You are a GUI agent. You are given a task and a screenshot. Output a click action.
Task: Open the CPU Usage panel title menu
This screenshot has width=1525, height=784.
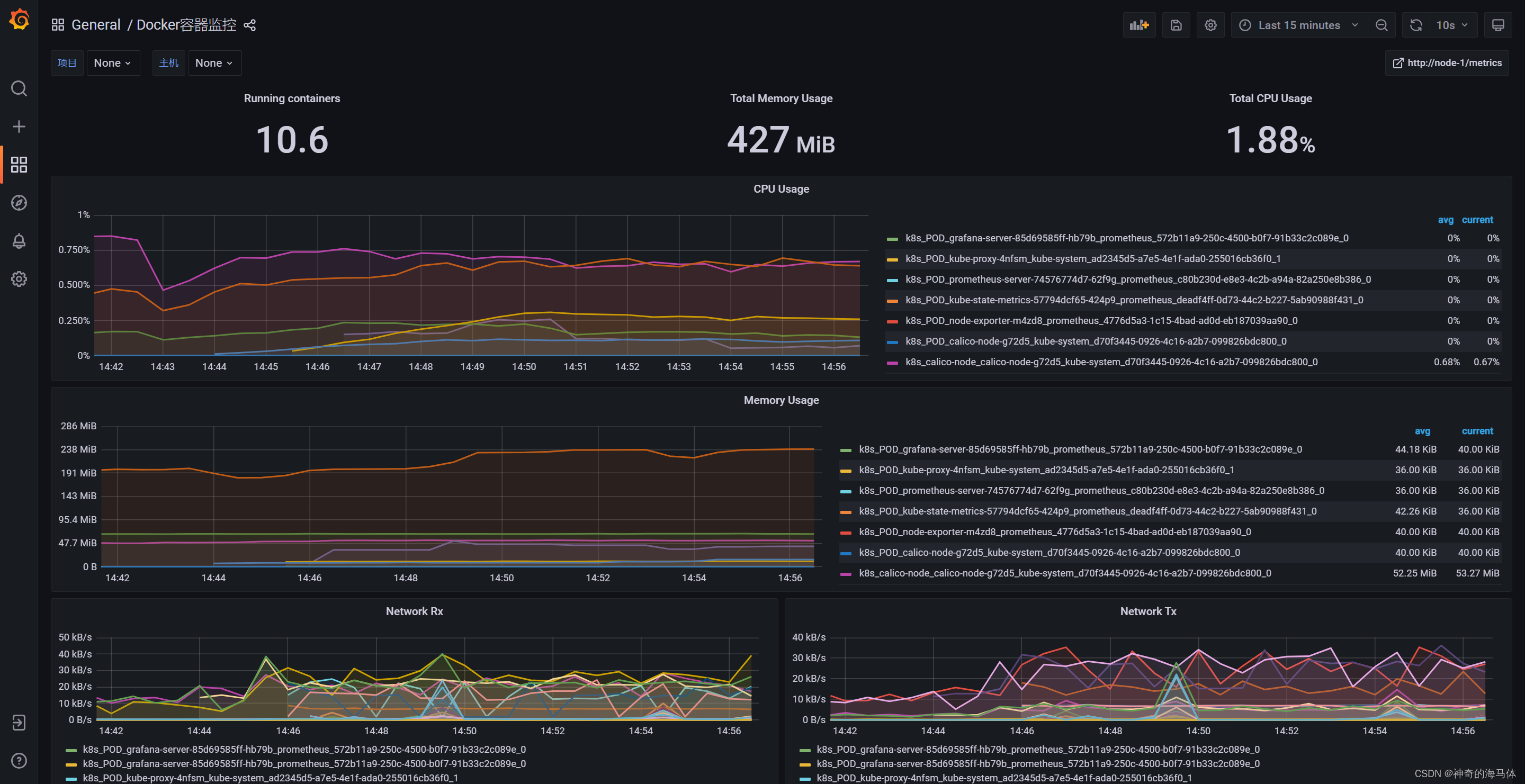point(781,189)
